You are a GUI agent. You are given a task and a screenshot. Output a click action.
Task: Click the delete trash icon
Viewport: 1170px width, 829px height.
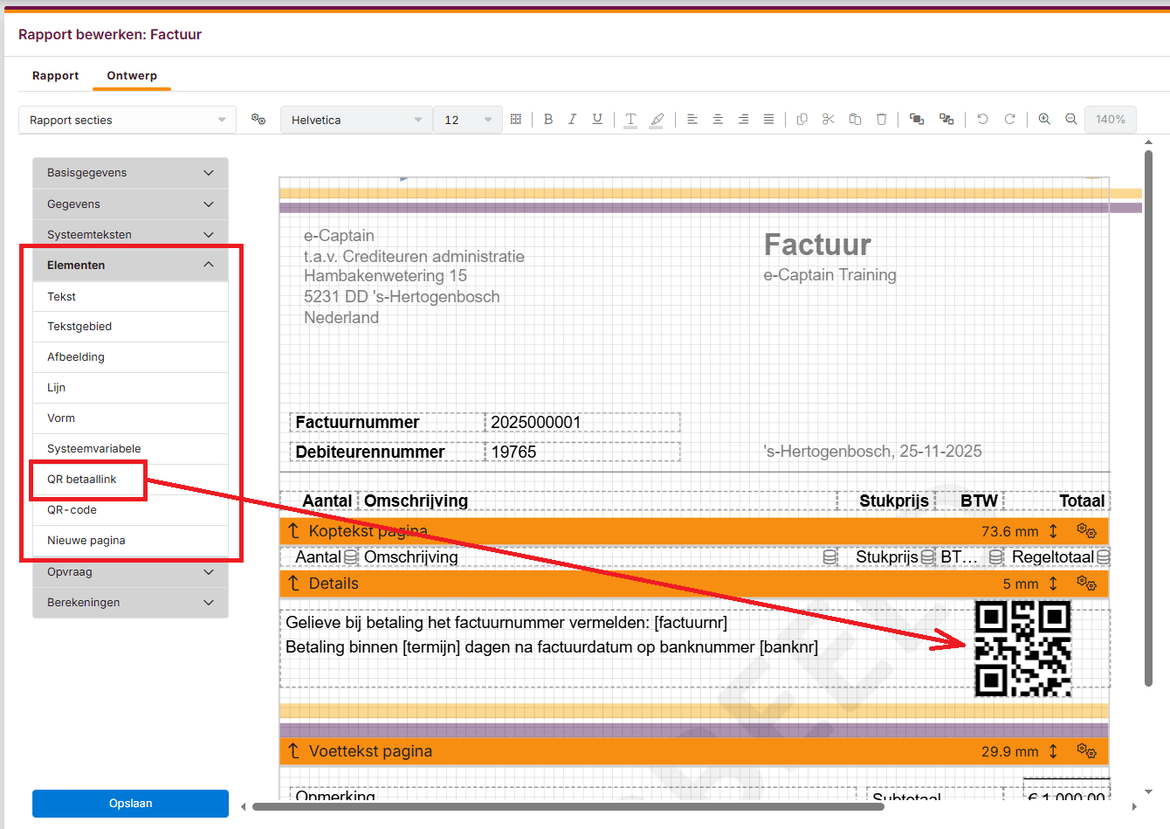coord(881,120)
